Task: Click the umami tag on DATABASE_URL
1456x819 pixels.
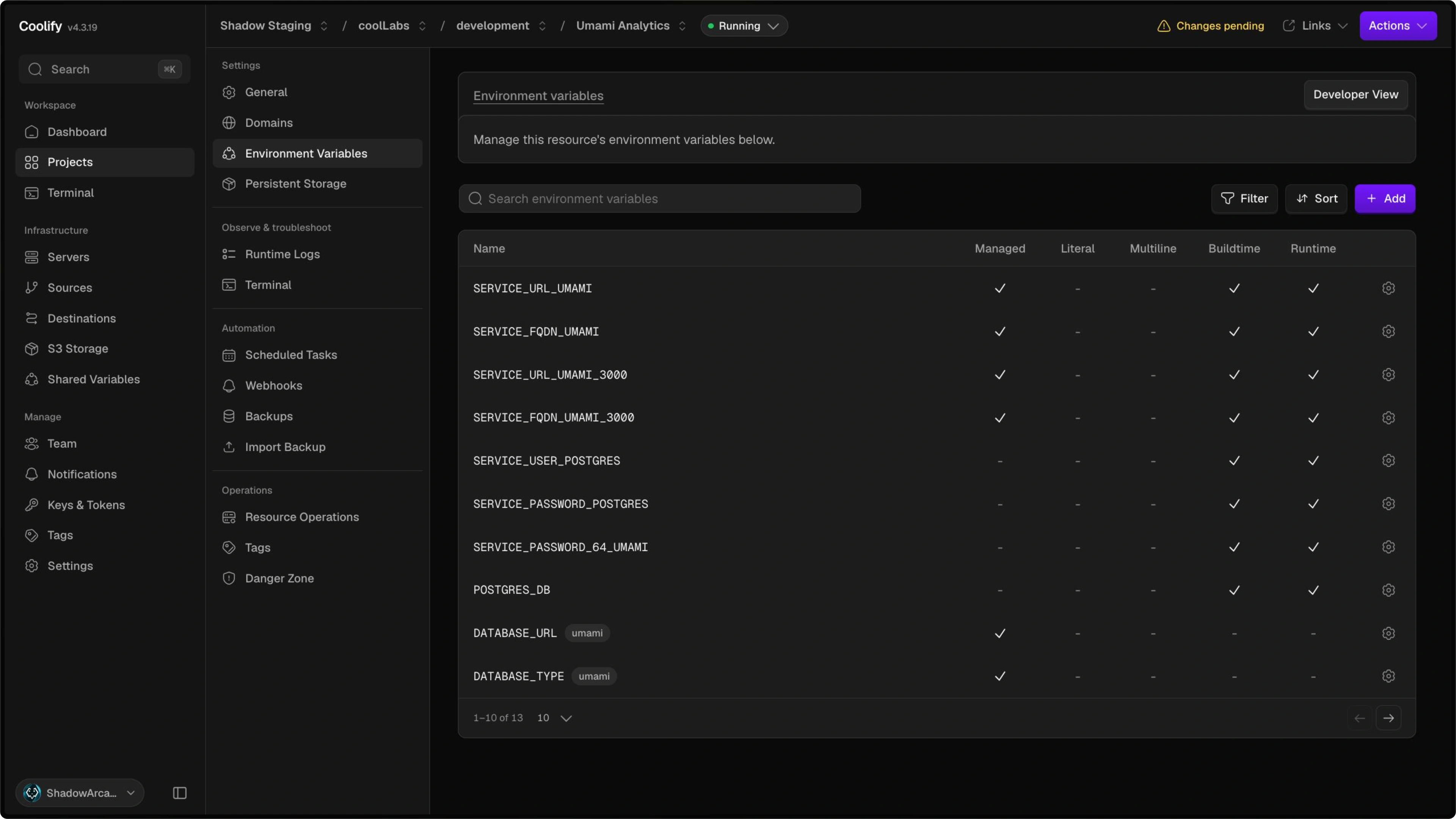Action: (x=587, y=633)
